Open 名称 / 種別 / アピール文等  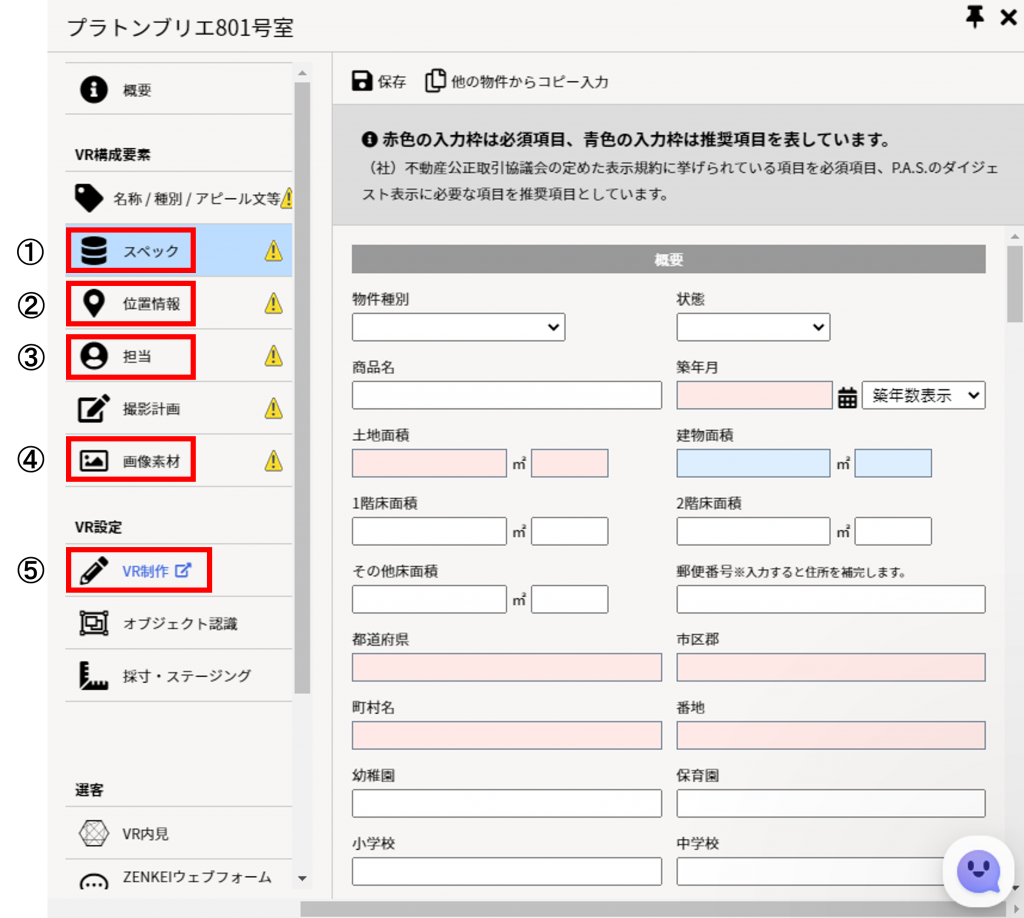coord(178,198)
